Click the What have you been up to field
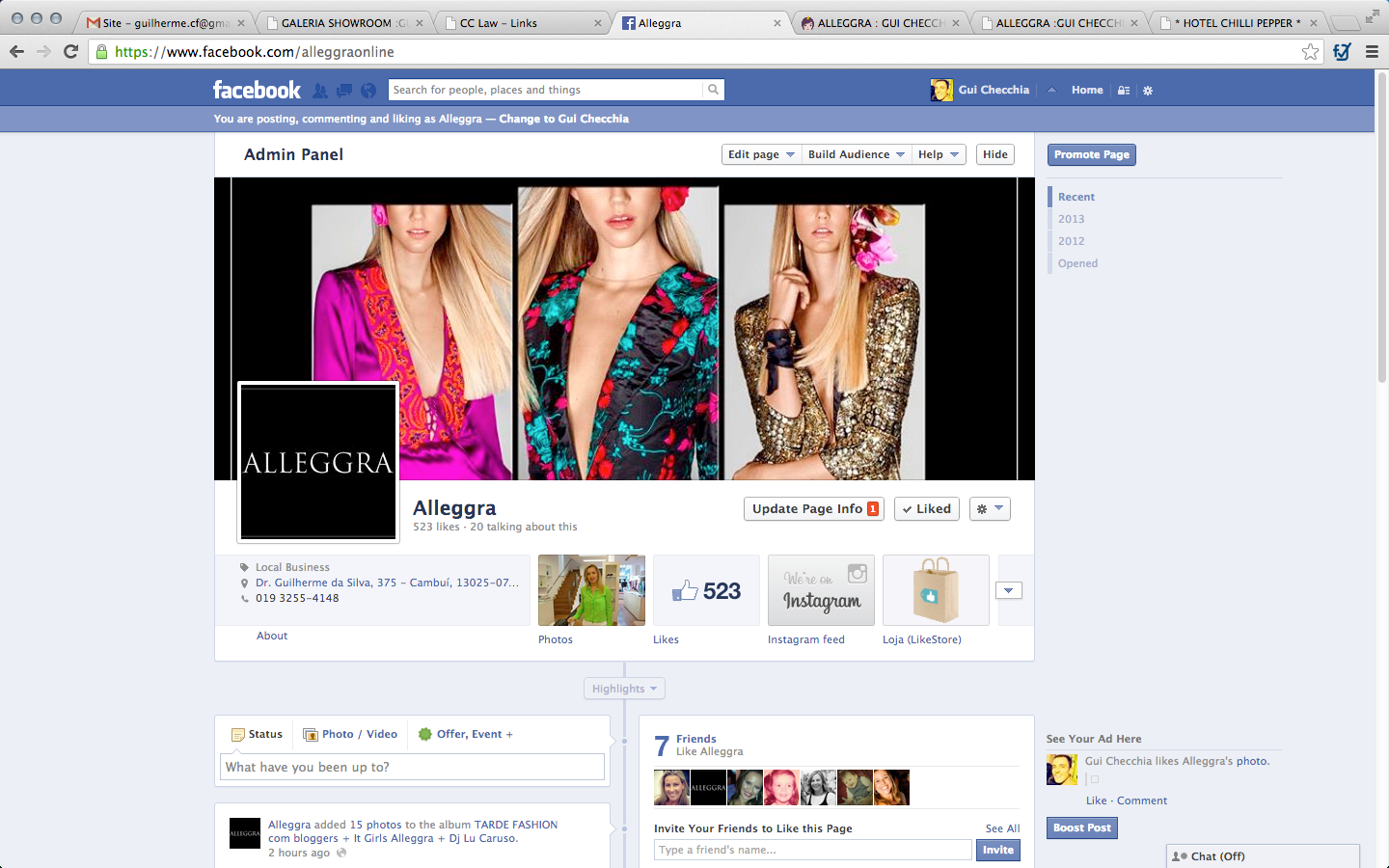The height and width of the screenshot is (868, 1389). point(412,767)
